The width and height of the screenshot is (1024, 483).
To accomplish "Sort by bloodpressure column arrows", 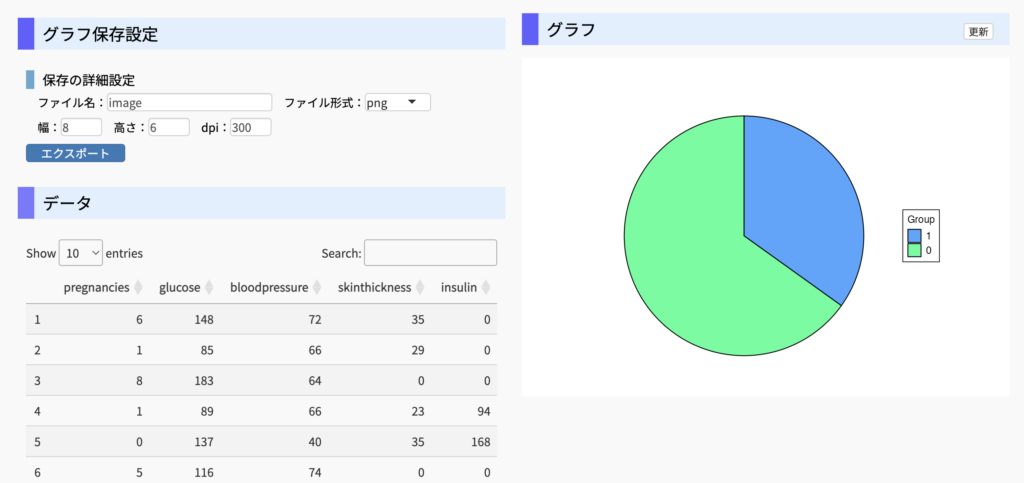I will (x=317, y=288).
